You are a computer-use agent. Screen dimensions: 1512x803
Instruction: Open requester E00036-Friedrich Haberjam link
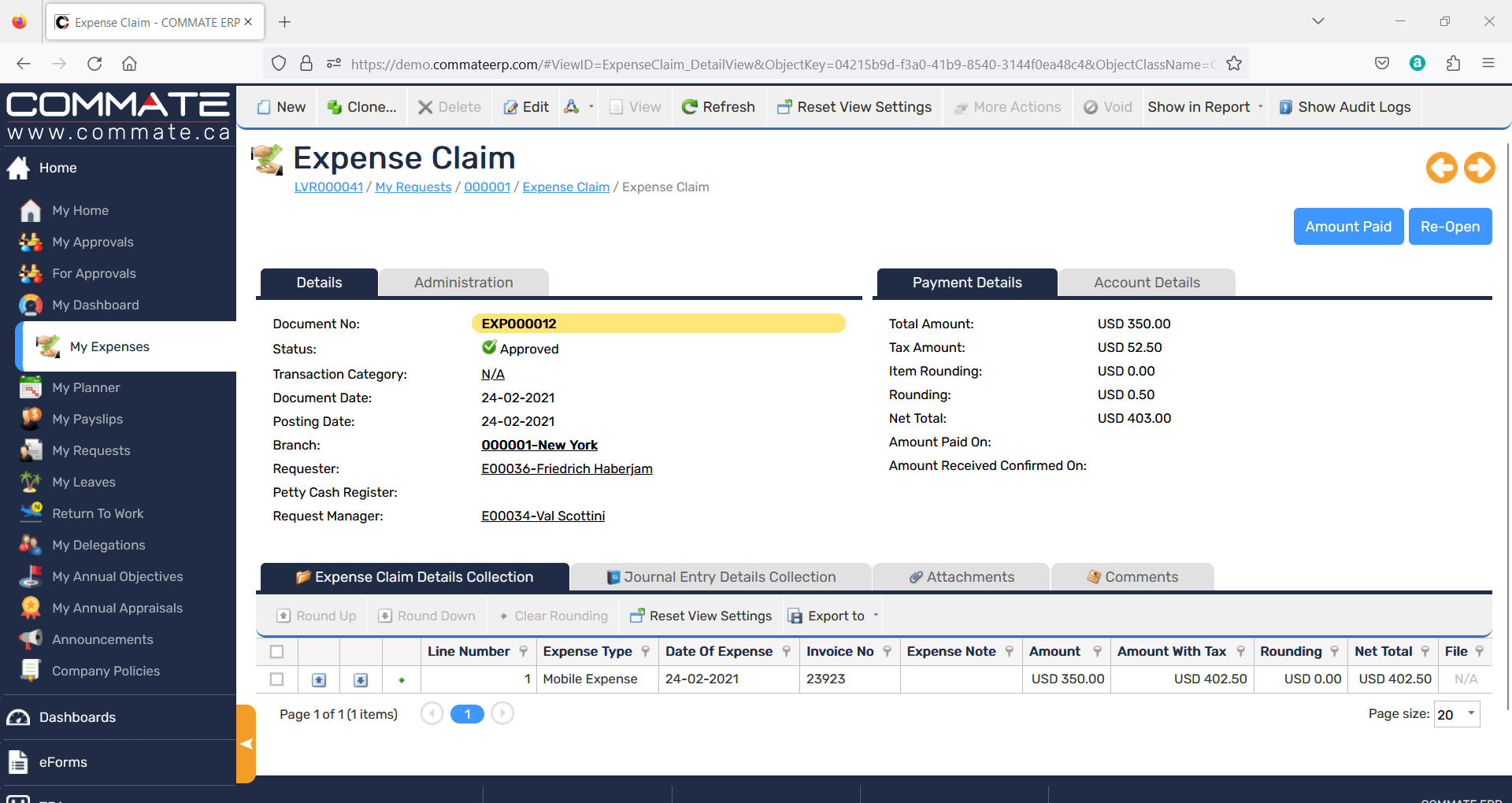pos(567,468)
